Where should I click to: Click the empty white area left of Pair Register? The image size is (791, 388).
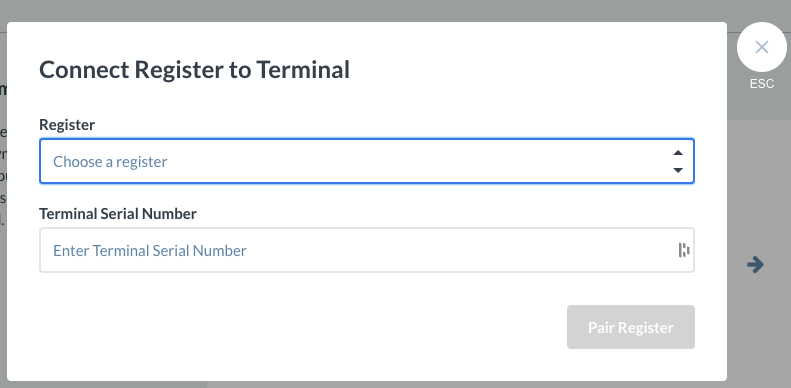coord(303,327)
